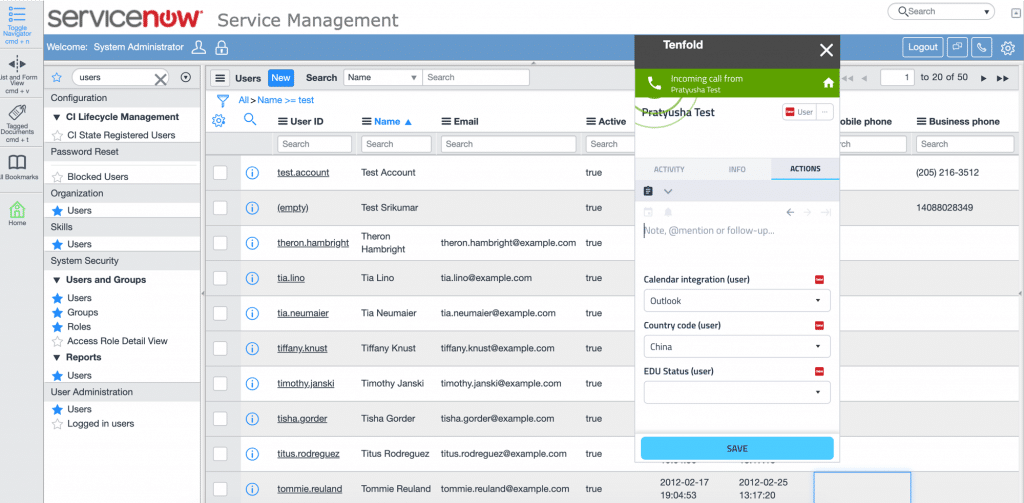Click the Tenfold home icon
Screen dimensions: 1024x503
click(828, 83)
